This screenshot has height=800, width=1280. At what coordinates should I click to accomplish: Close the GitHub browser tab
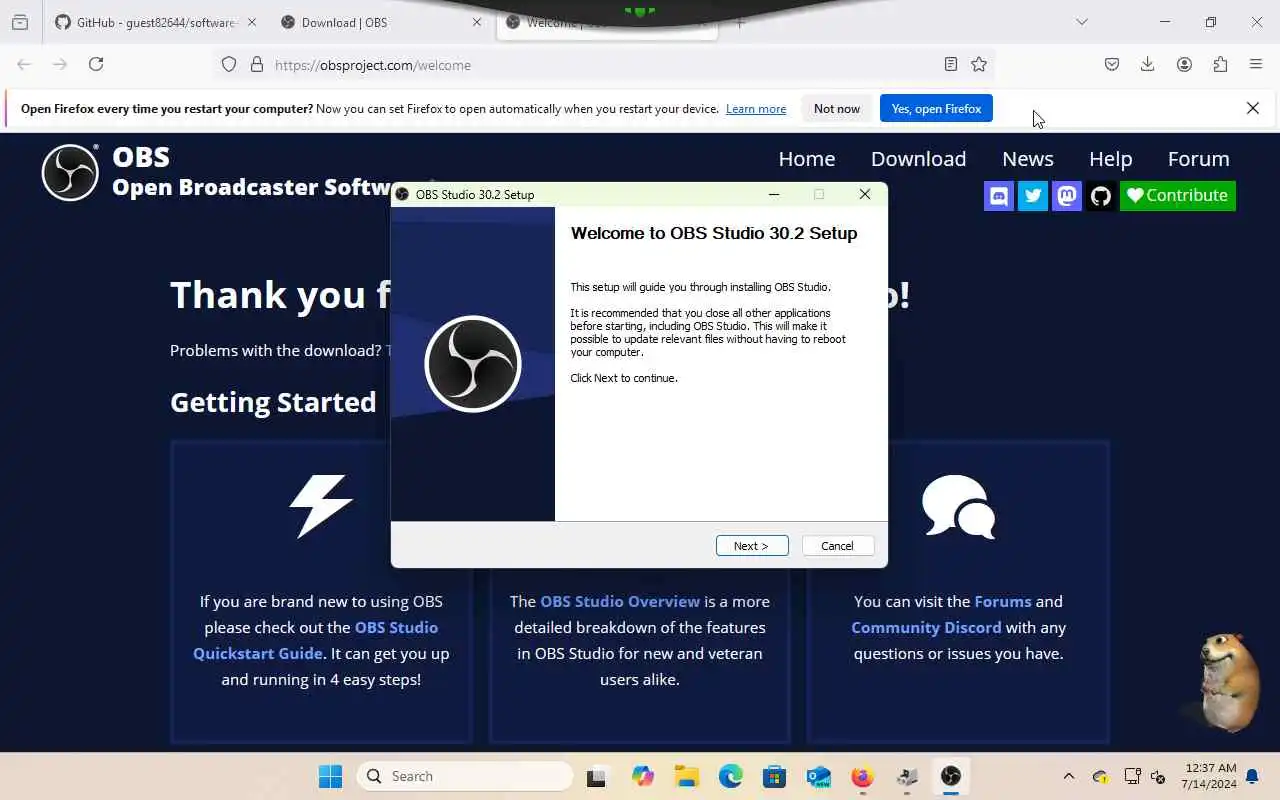coord(251,22)
